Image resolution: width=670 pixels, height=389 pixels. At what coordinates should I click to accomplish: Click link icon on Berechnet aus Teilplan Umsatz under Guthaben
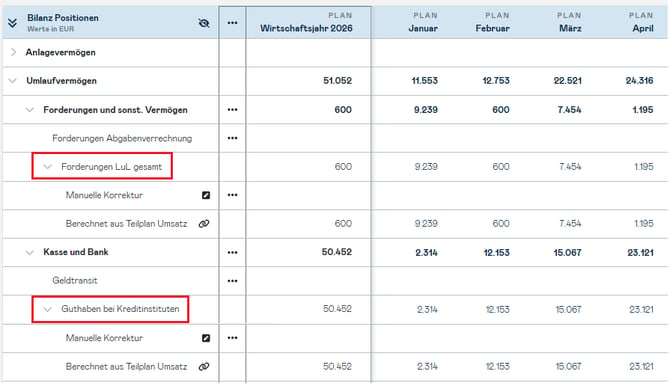204,366
